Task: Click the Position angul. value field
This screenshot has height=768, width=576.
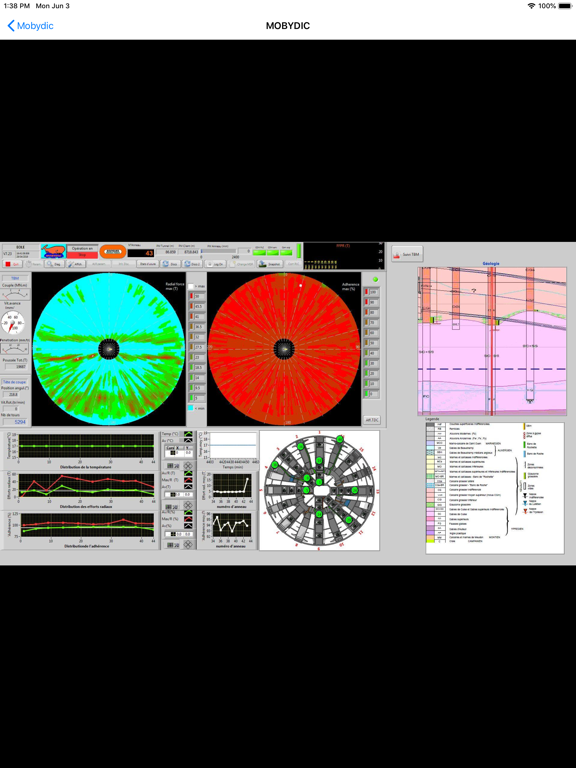Action: (13, 394)
